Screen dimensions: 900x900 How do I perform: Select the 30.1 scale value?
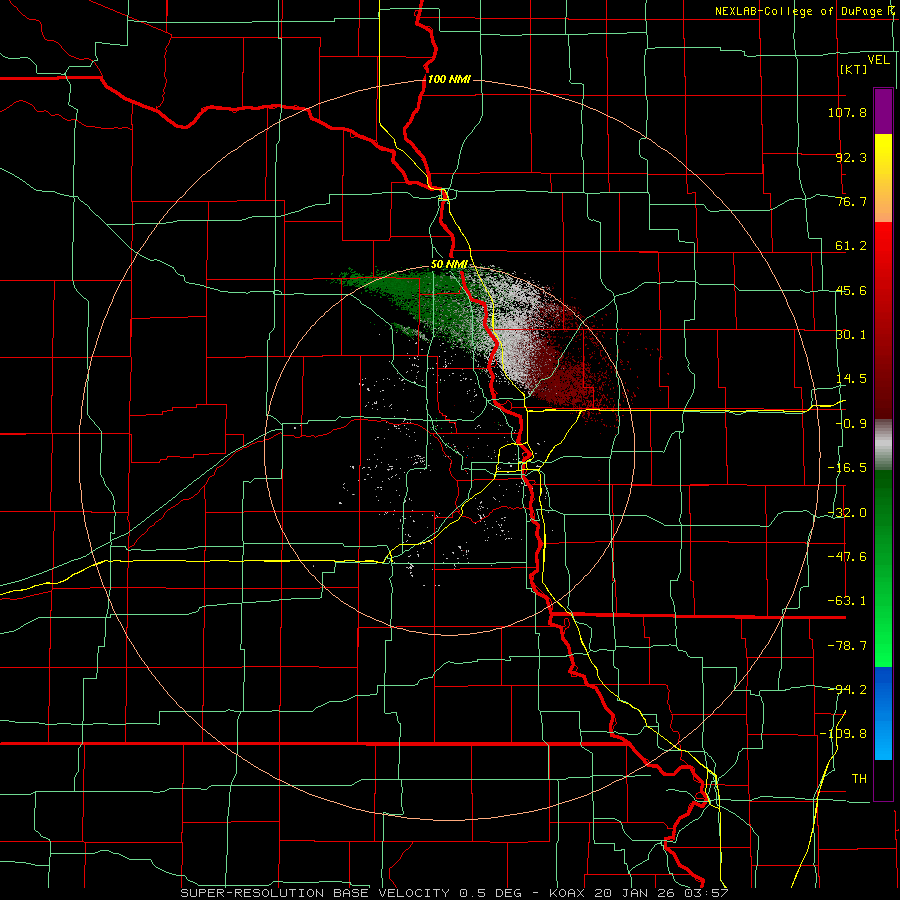click(x=851, y=335)
